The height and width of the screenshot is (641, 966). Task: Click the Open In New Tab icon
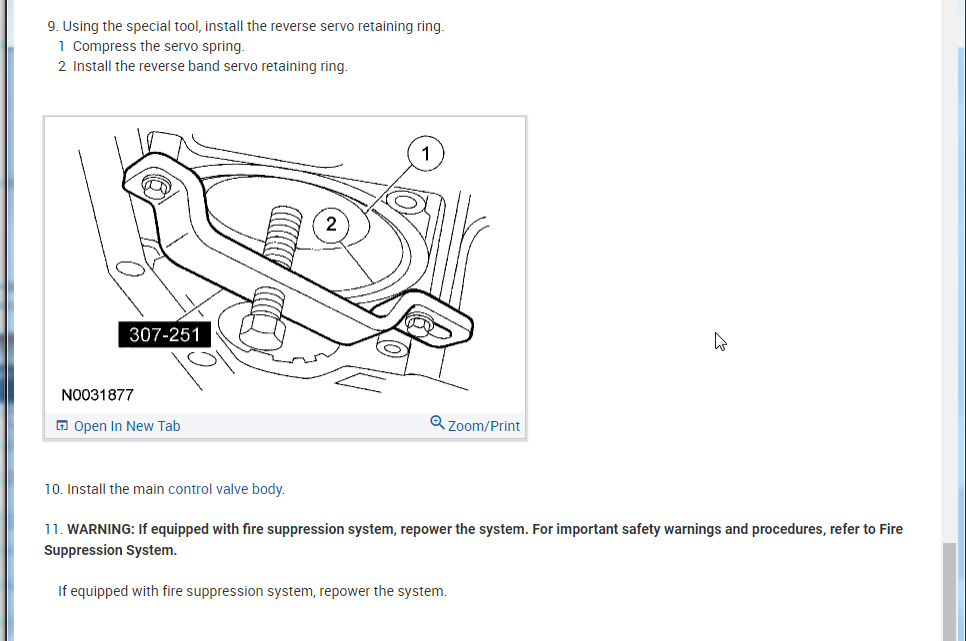(x=62, y=425)
